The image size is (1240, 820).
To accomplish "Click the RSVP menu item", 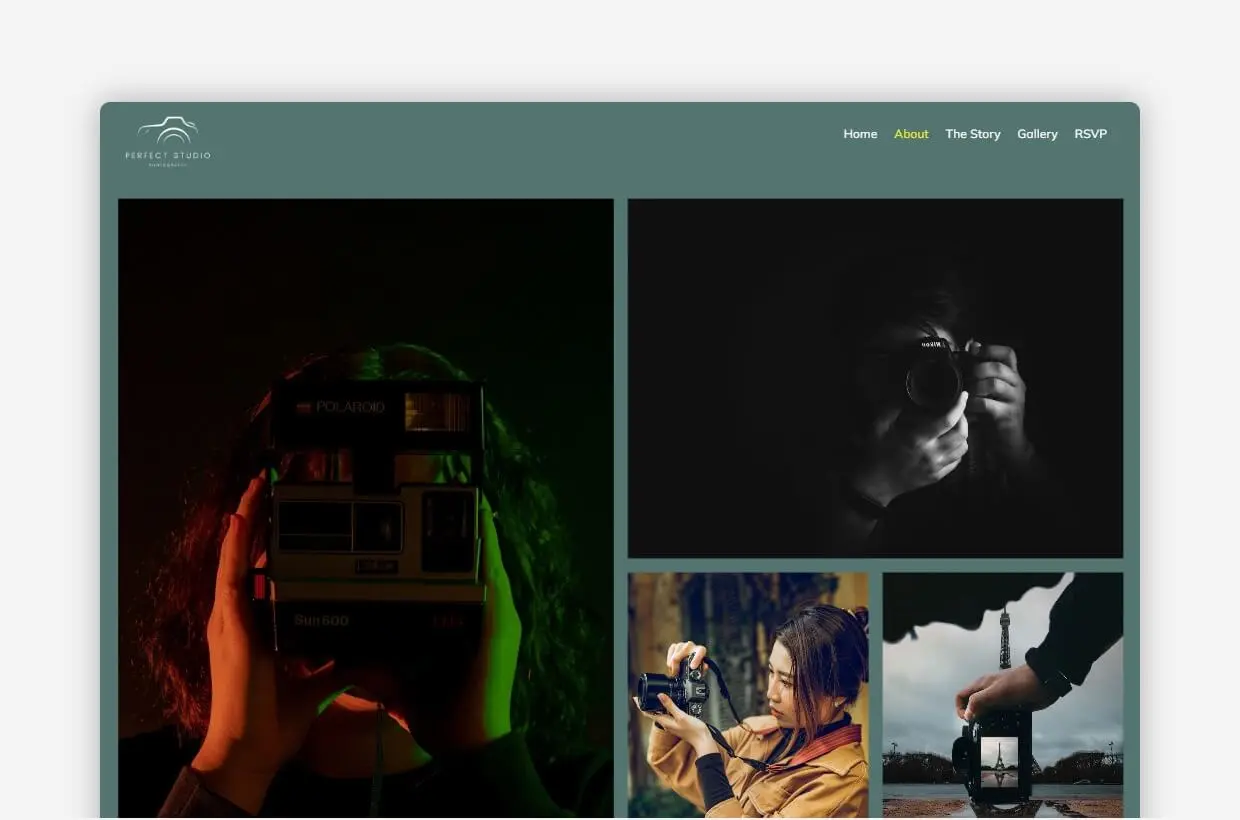I will 1091,134.
